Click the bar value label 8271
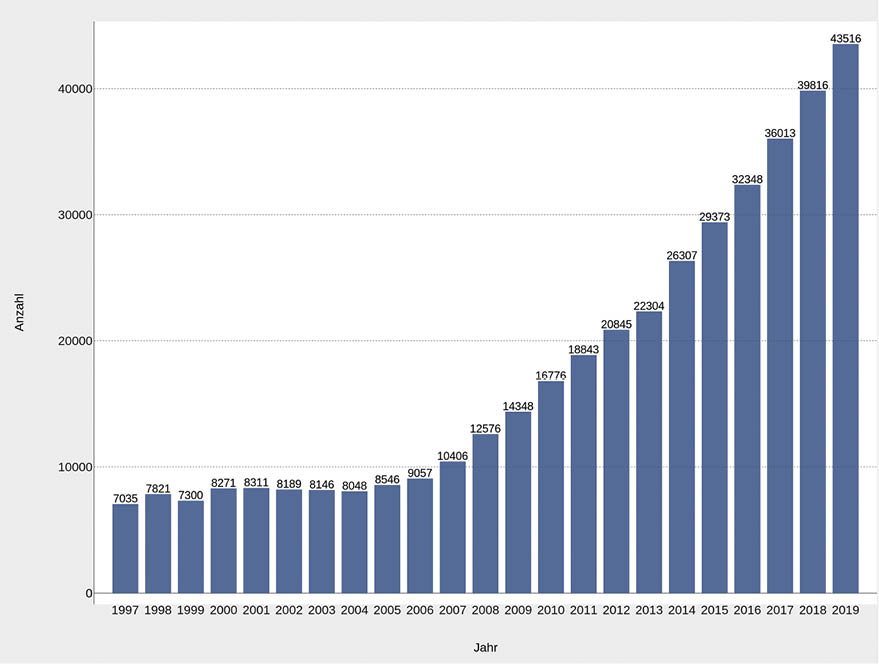Screen dimensions: 879x664 click(x=224, y=483)
